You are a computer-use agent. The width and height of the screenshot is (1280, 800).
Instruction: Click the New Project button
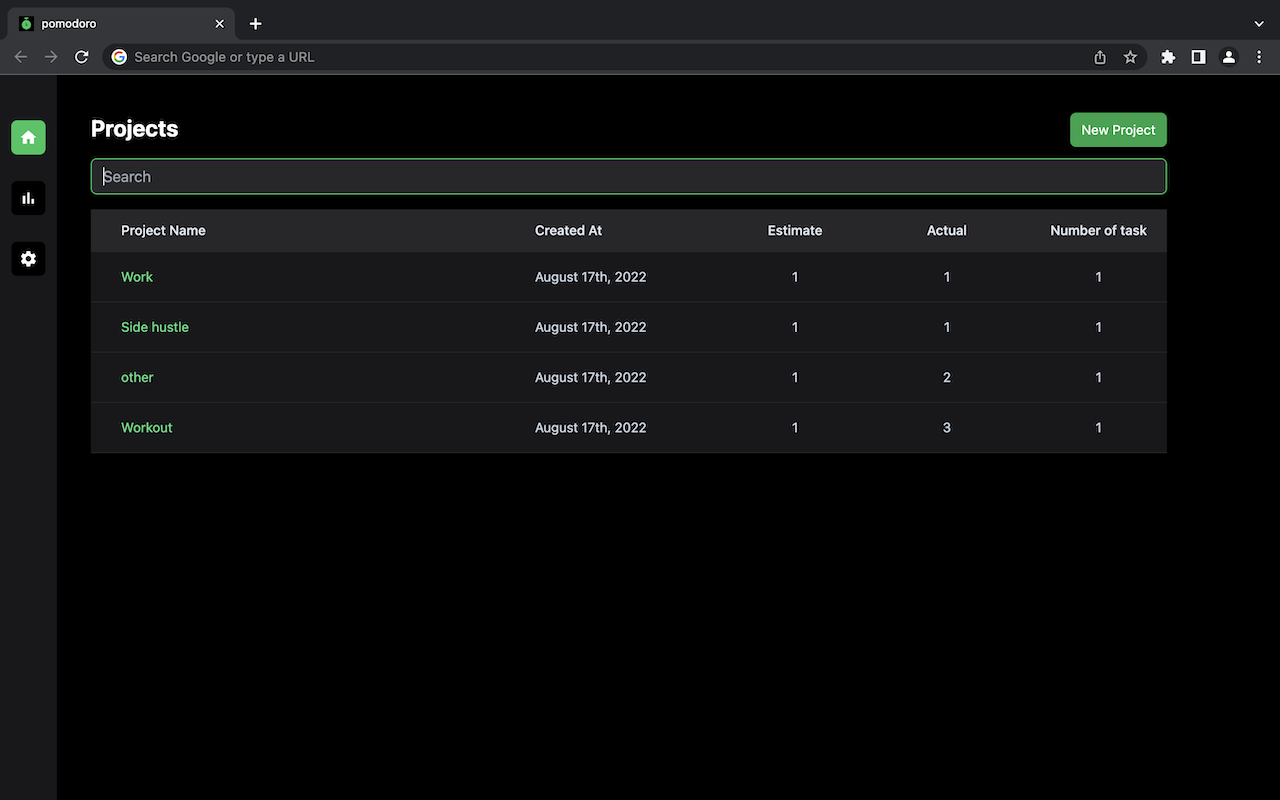pyautogui.click(x=1118, y=130)
